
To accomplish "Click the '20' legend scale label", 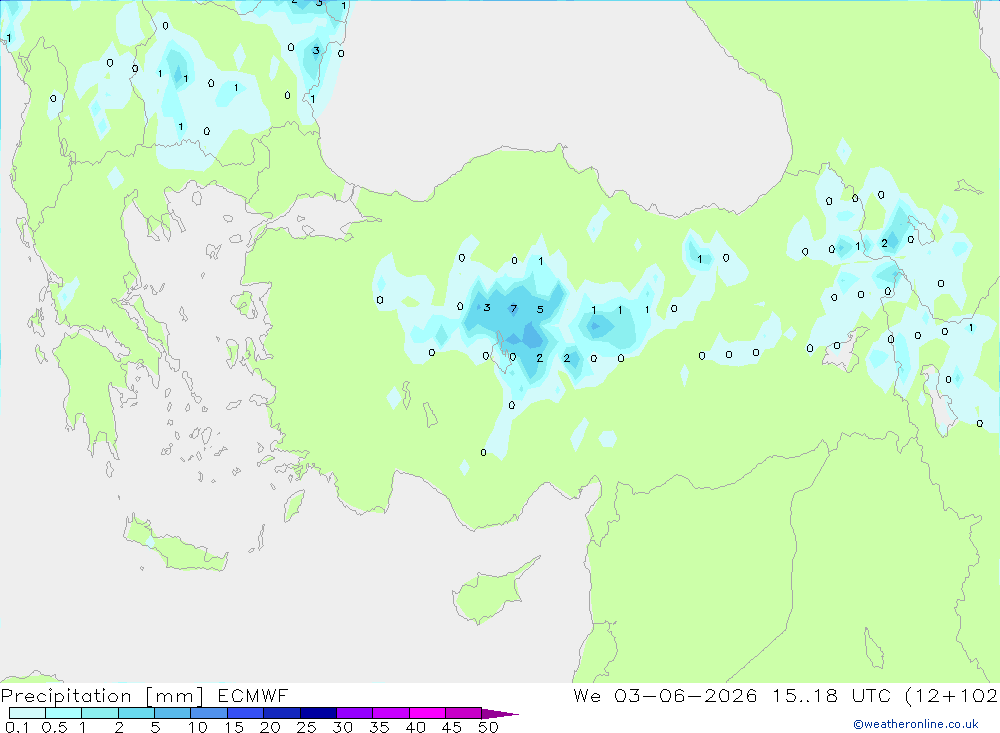I will 270,727.
